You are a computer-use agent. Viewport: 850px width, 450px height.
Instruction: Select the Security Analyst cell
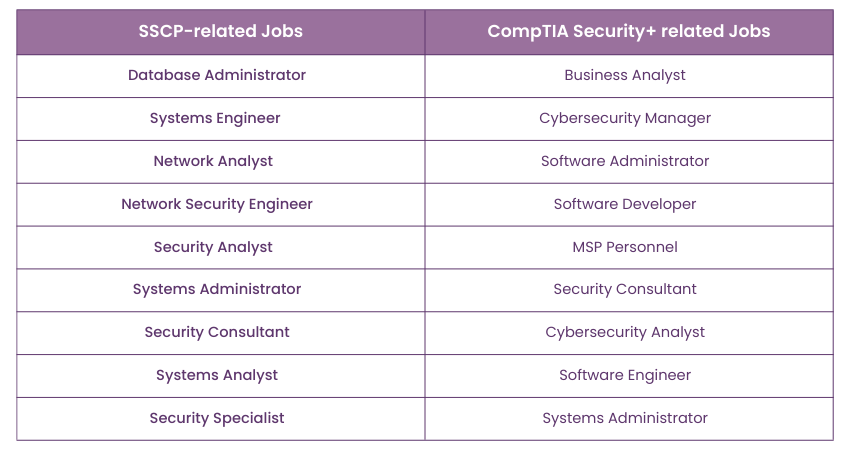[x=213, y=247]
